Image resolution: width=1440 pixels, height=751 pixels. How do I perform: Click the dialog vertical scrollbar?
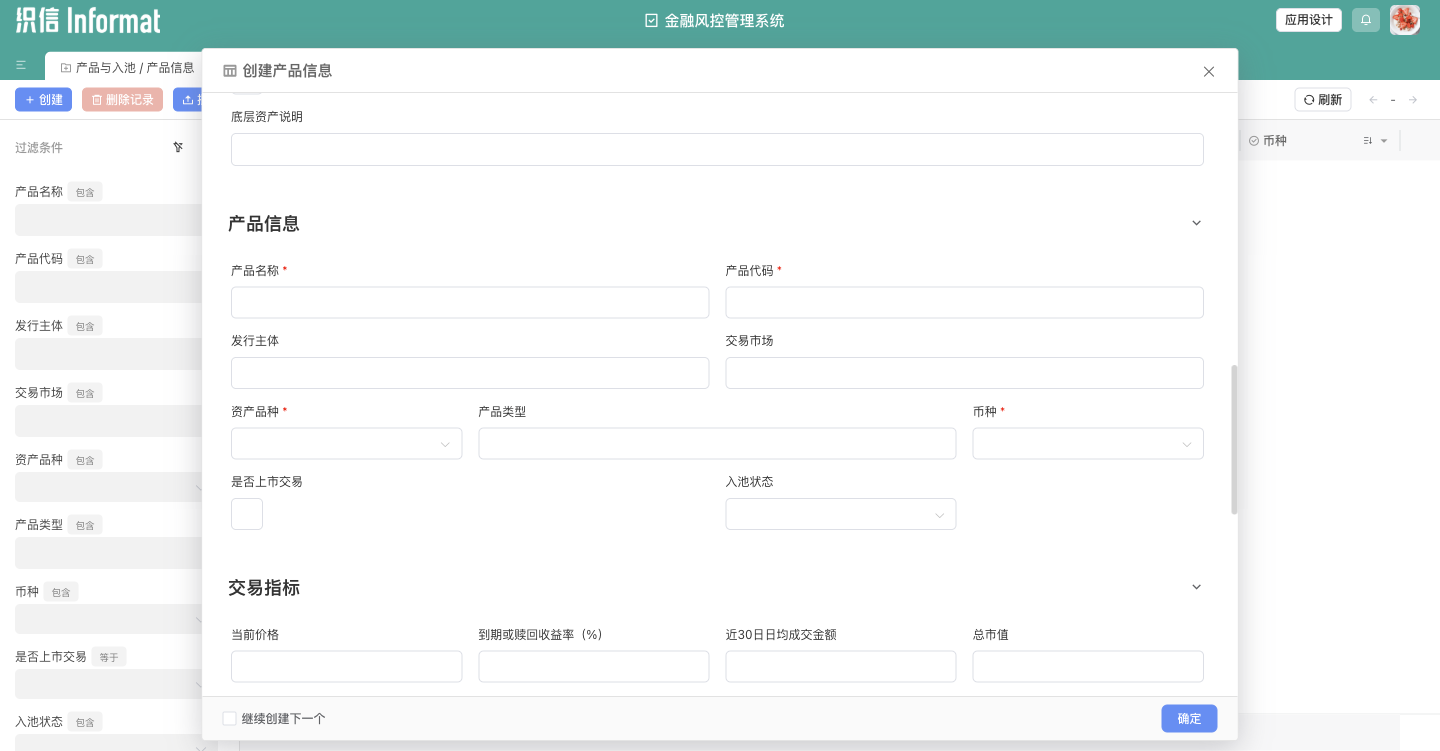[x=1234, y=440]
